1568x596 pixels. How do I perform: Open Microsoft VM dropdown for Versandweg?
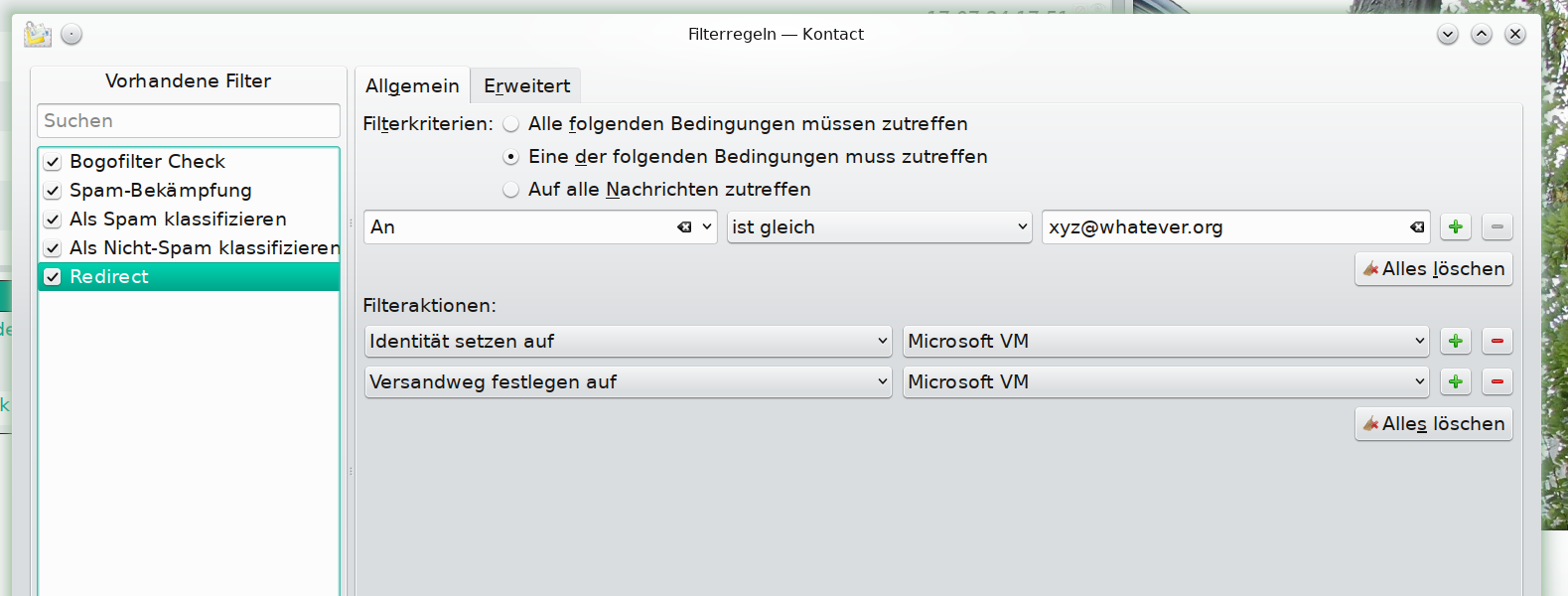click(x=1166, y=381)
